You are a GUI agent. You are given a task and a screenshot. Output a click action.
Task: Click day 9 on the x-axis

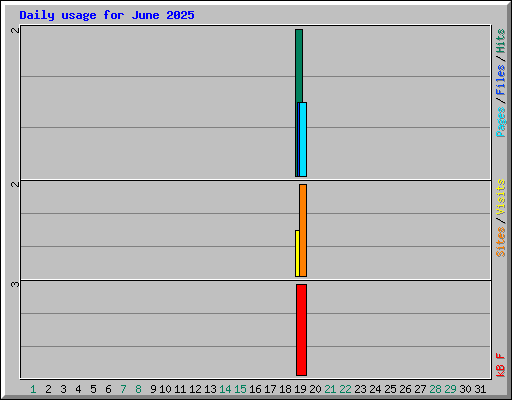point(153,389)
